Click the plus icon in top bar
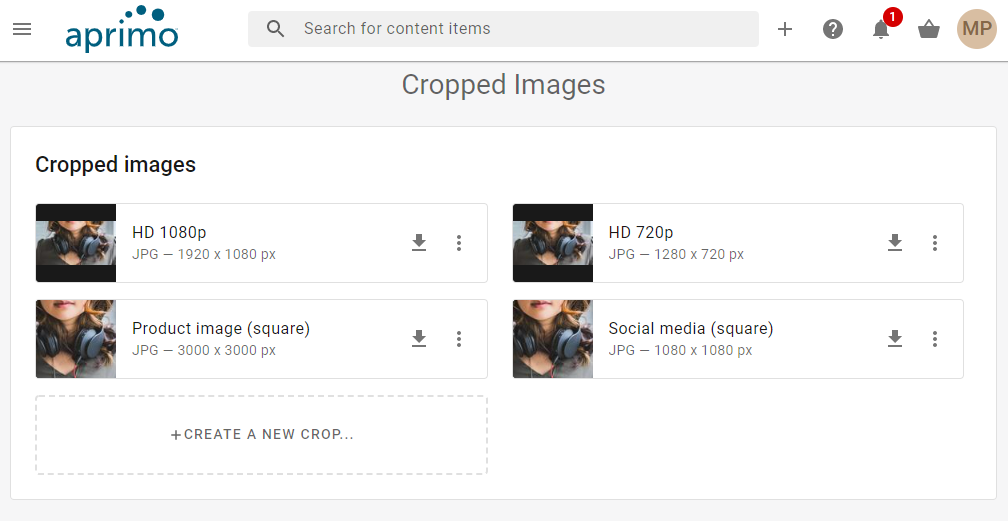 pos(785,29)
